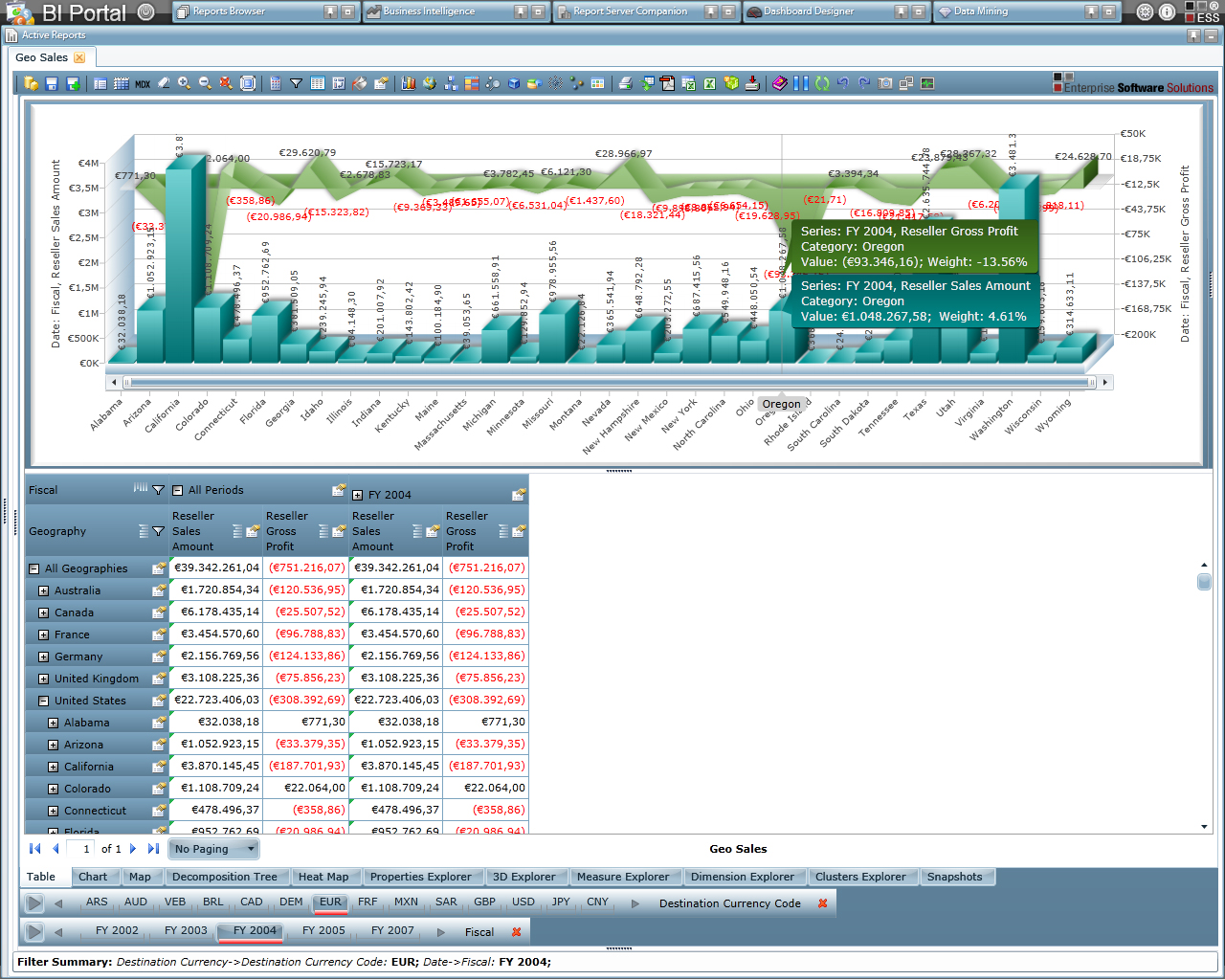
Task: Open the Reports Browser panel
Action: pos(264,11)
